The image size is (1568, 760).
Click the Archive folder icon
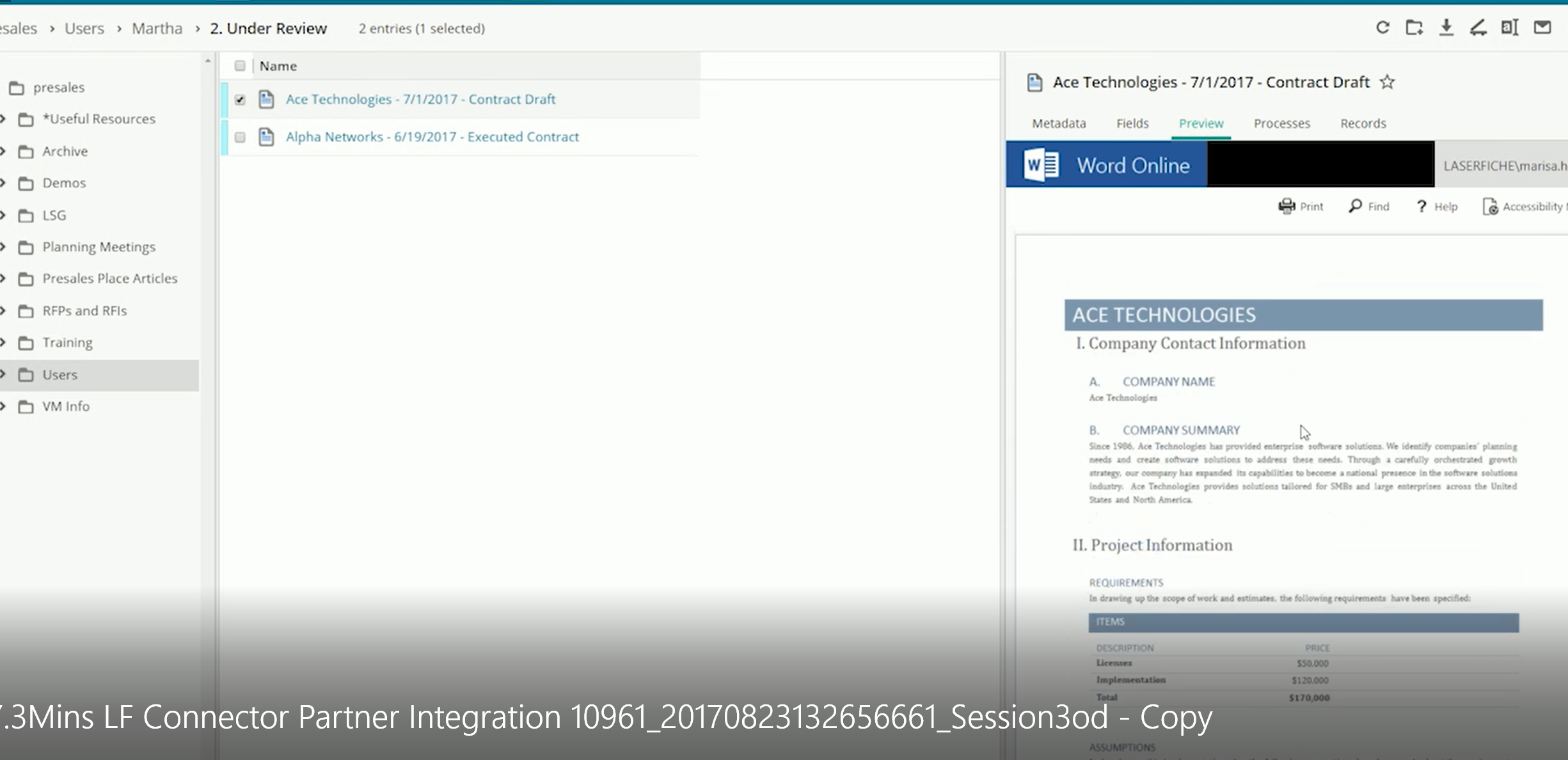[26, 152]
